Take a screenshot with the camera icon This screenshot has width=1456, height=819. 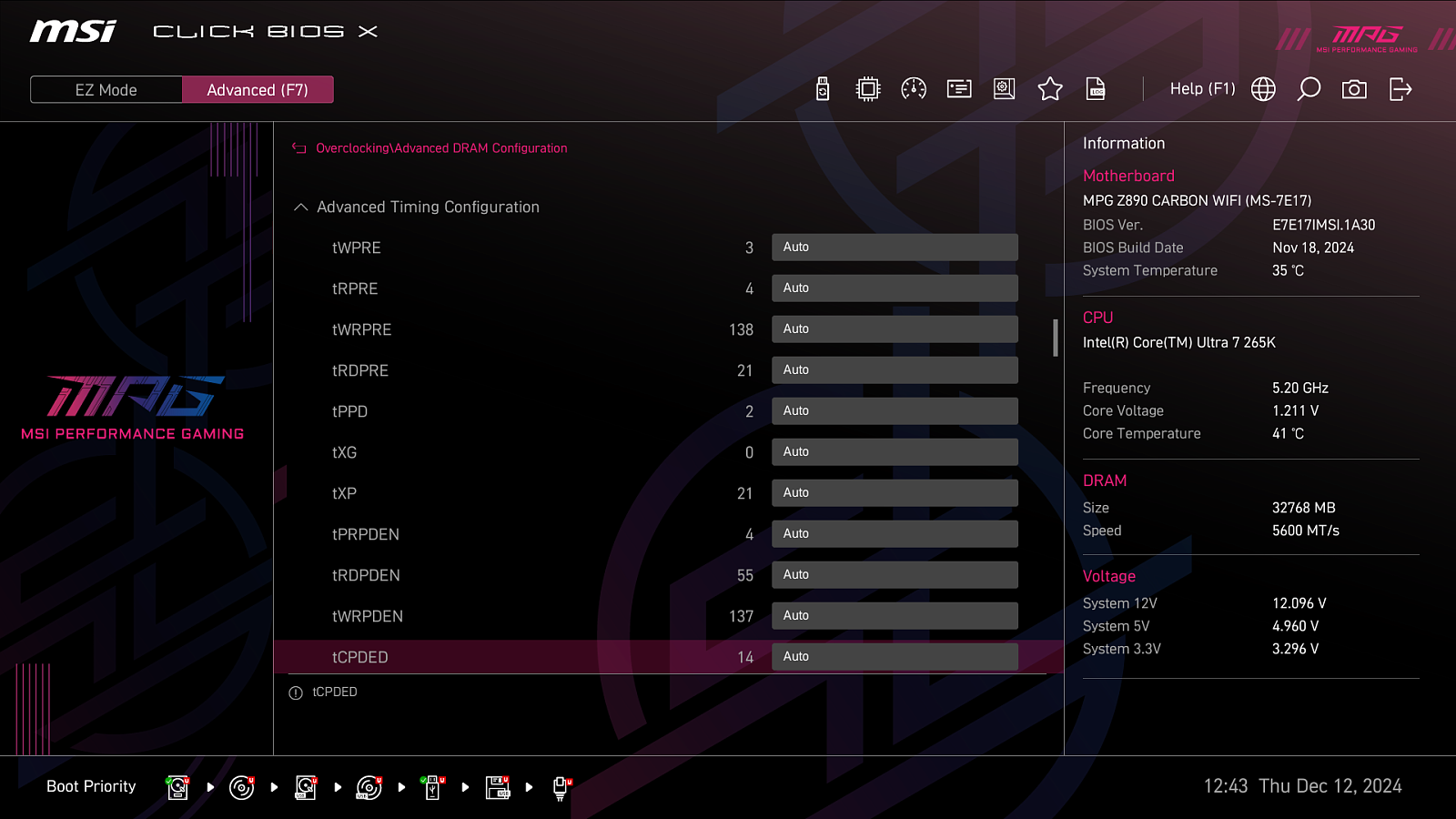[1354, 89]
